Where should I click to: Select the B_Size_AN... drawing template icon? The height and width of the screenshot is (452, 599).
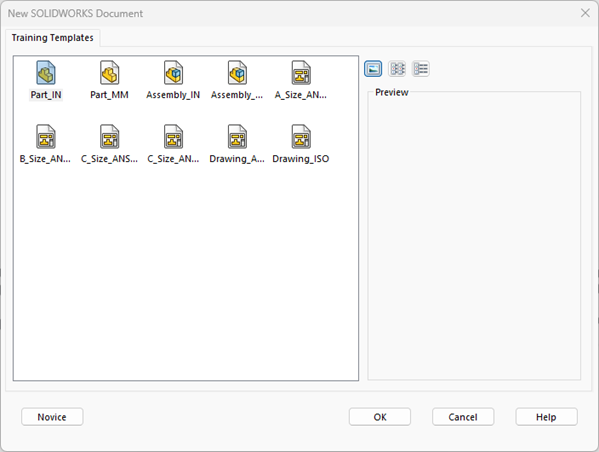(46, 136)
